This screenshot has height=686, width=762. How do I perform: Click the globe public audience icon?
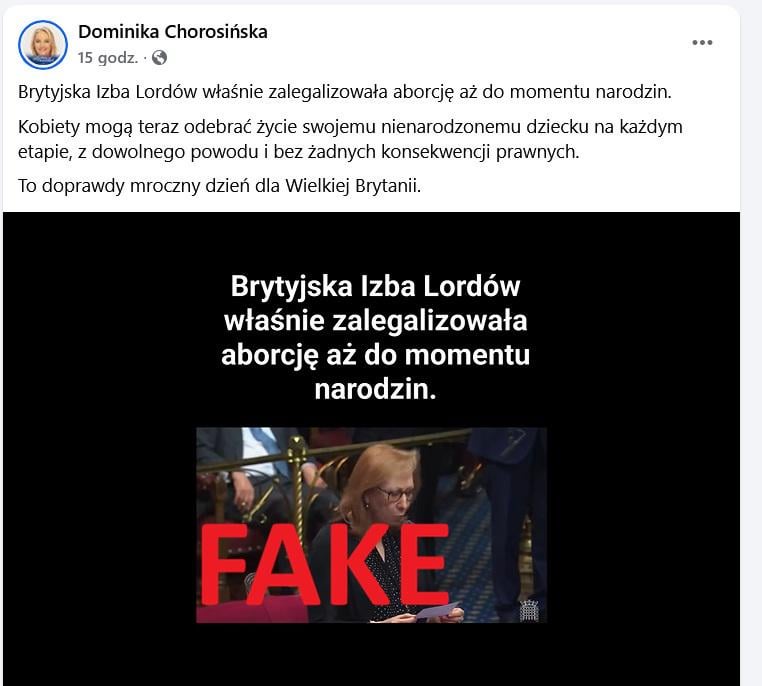[x=159, y=58]
